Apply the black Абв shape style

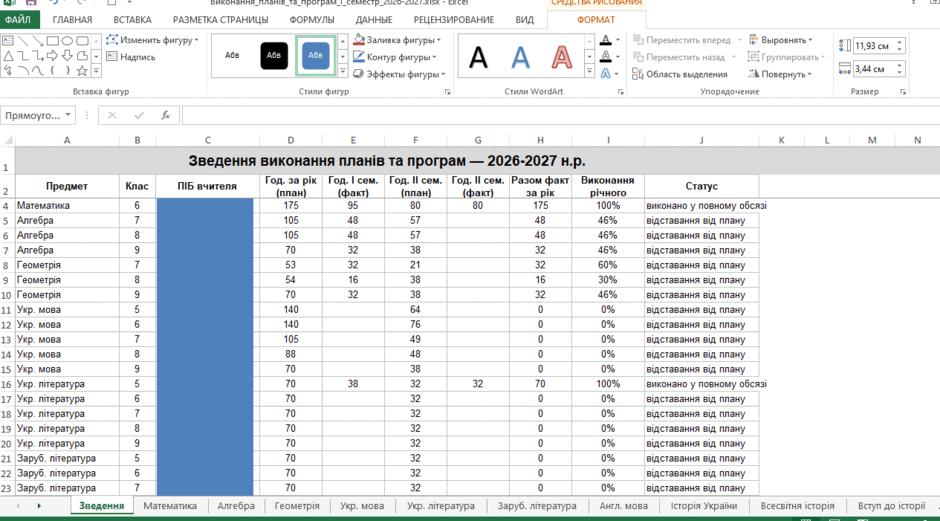pos(274,56)
